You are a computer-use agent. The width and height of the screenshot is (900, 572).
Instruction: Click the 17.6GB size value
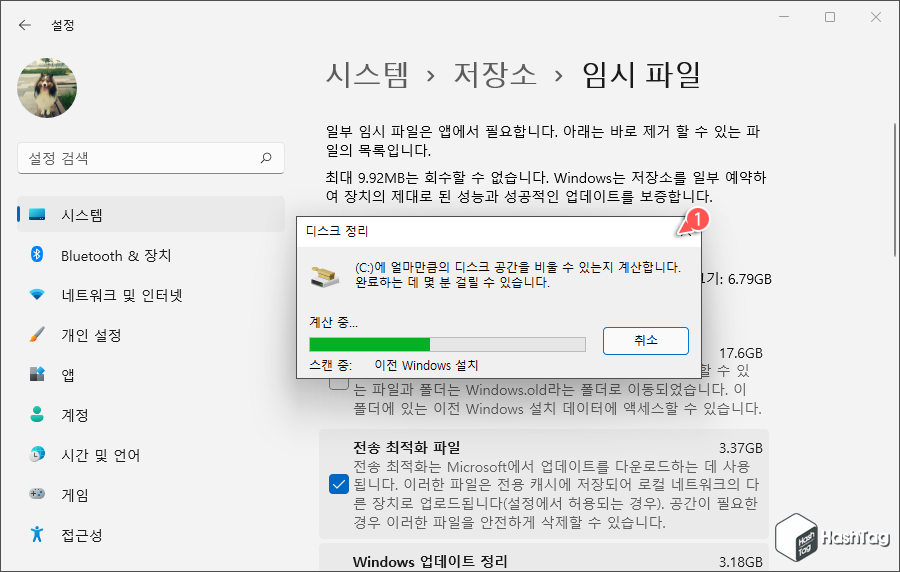(740, 353)
